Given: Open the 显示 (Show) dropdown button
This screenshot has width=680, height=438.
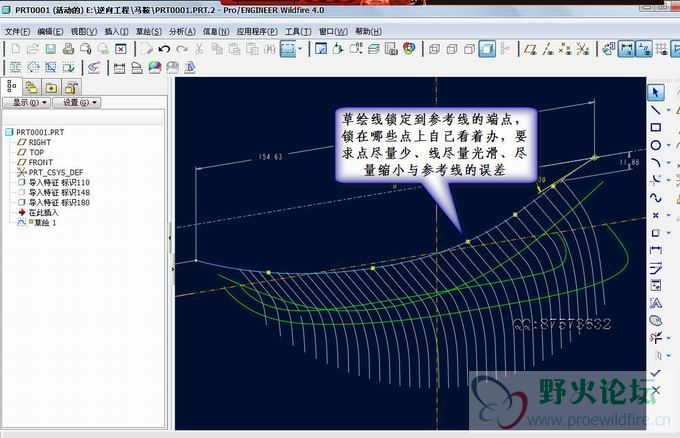Looking at the screenshot, I should coord(26,102).
